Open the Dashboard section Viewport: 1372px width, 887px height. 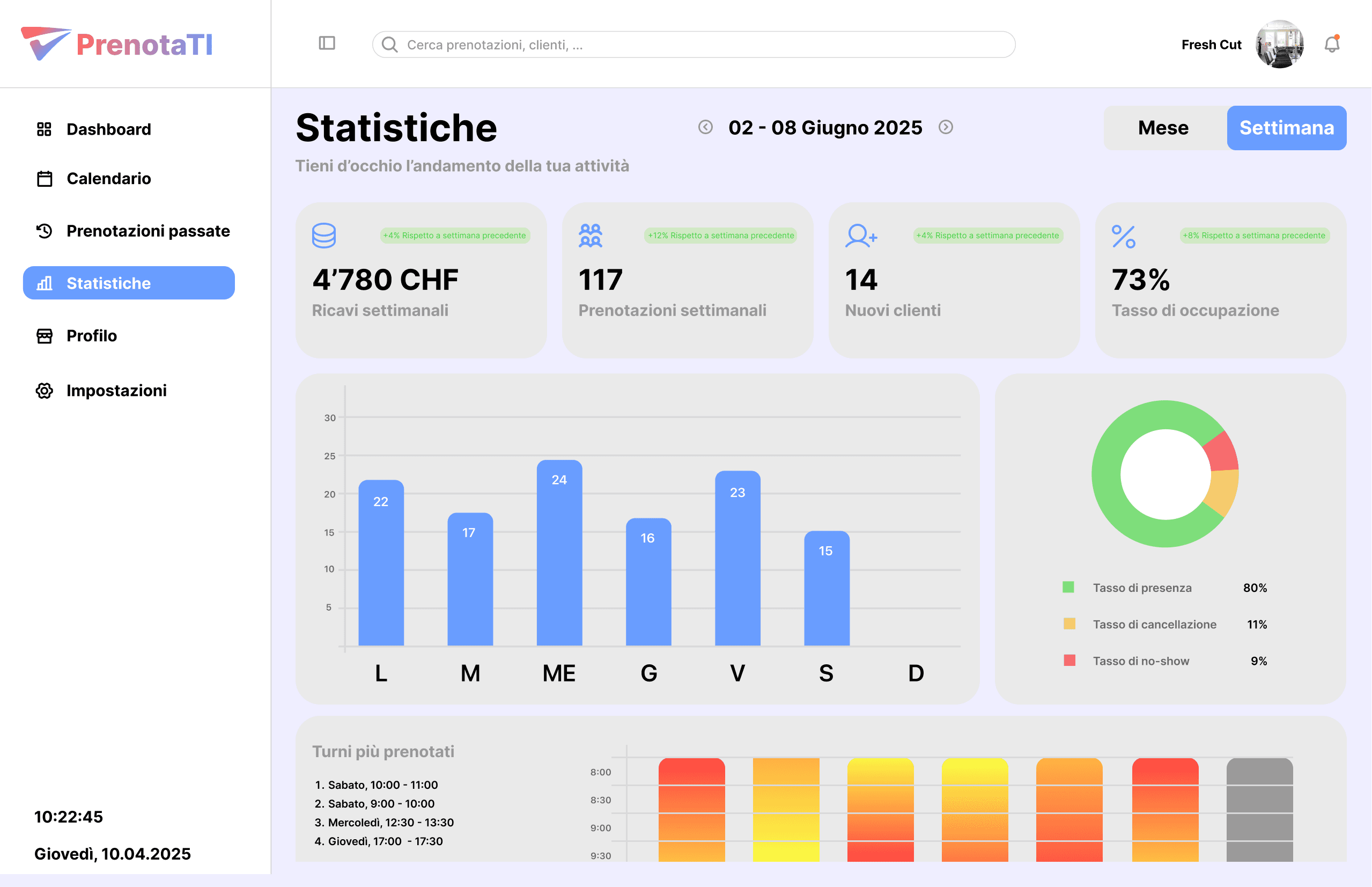tap(108, 129)
